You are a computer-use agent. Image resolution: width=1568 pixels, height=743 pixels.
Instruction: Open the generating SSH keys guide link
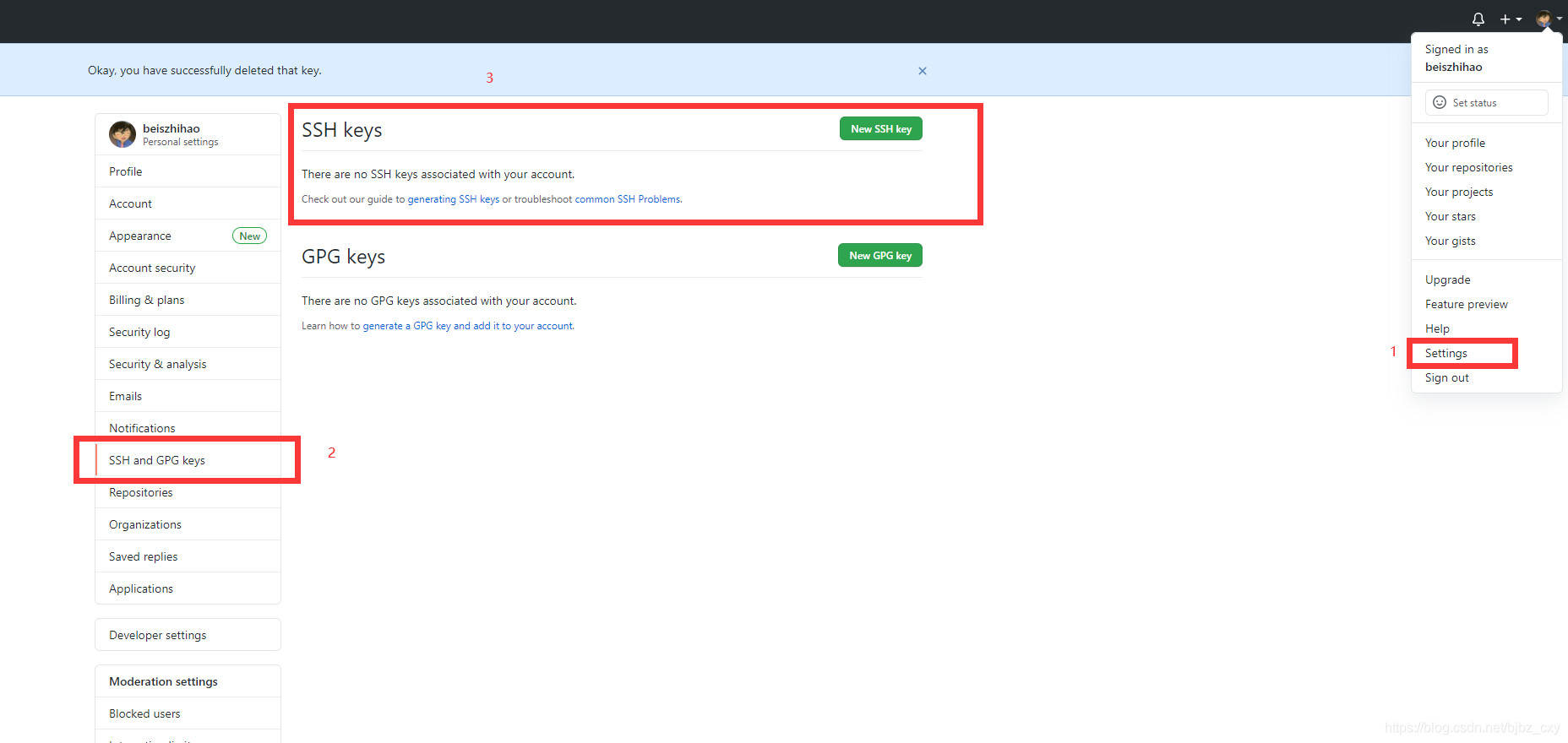tap(453, 199)
